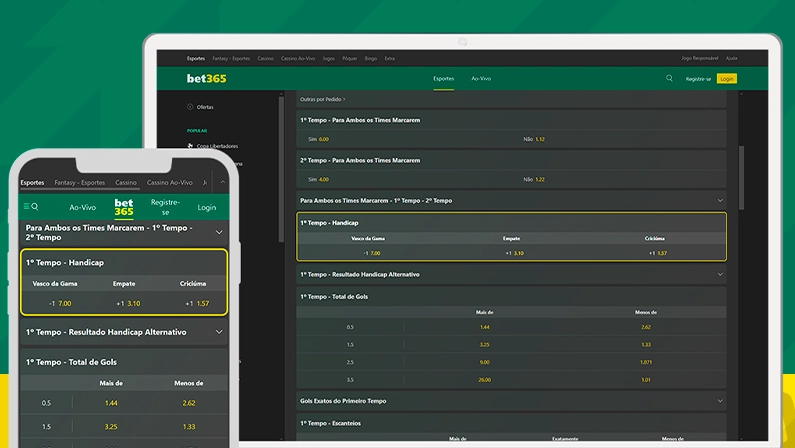Select the Cassino tab on the phone
795x448 pixels.
pyautogui.click(x=126, y=182)
